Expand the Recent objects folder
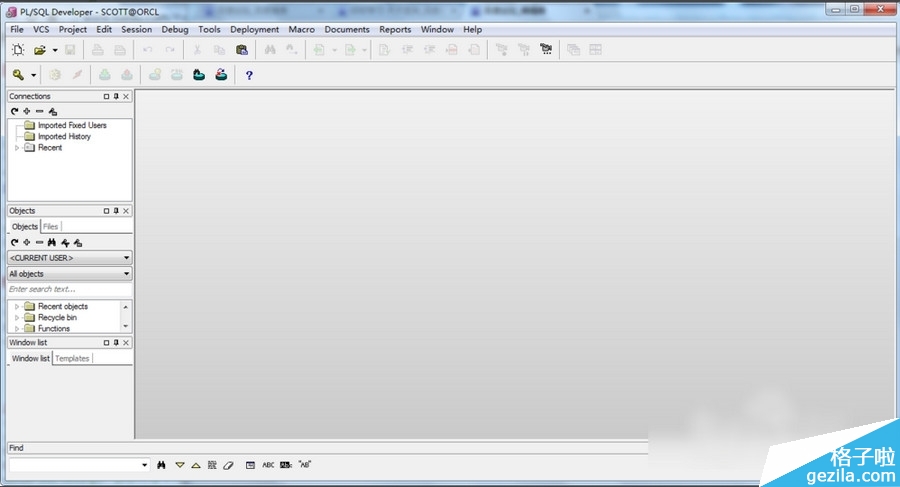 tap(17, 307)
